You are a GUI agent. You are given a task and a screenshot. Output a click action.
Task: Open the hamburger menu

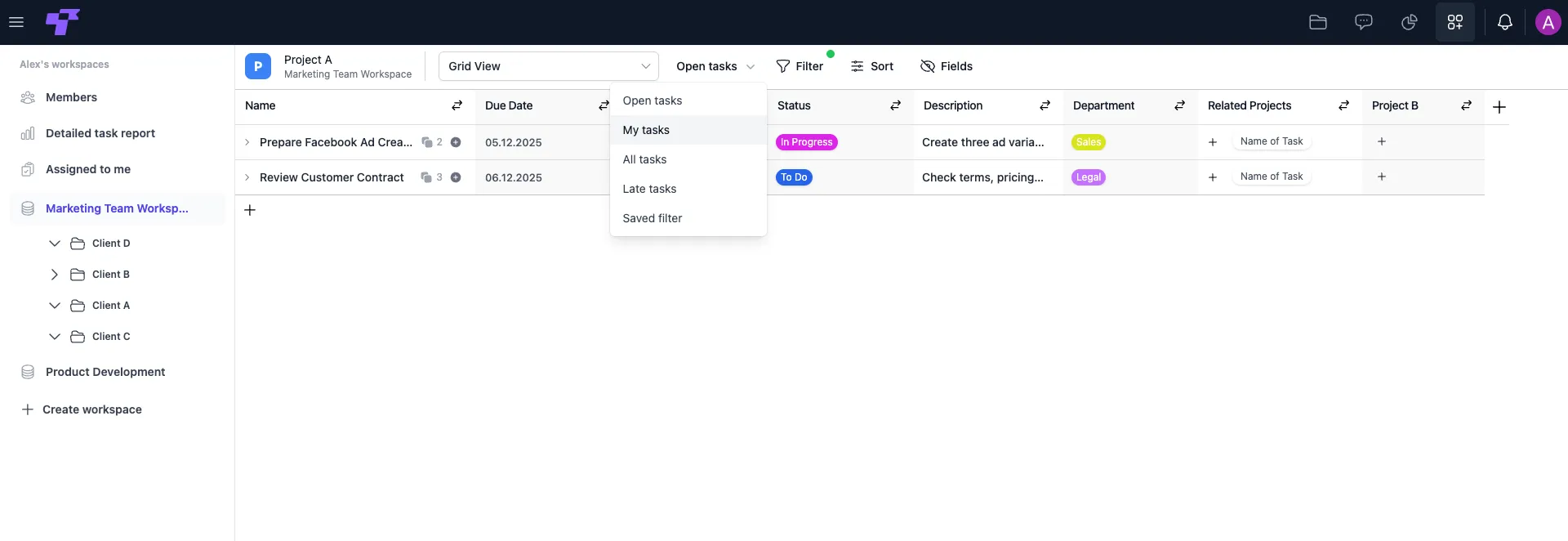click(16, 22)
